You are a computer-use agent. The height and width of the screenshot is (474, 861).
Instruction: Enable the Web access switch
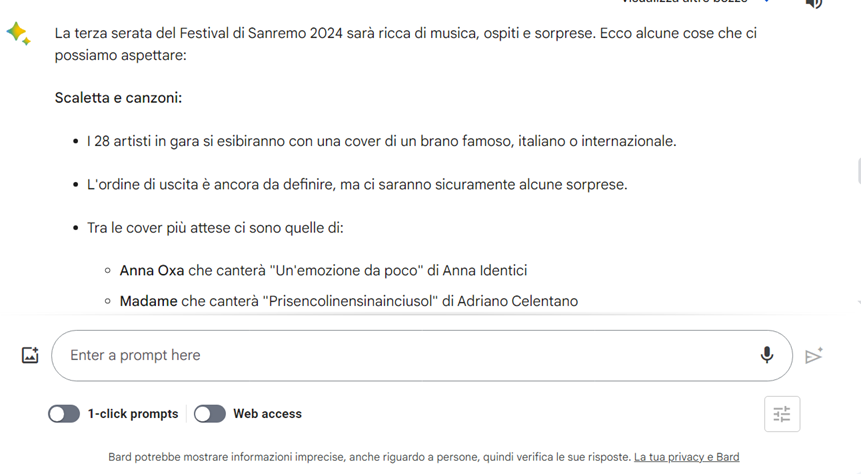(210, 414)
